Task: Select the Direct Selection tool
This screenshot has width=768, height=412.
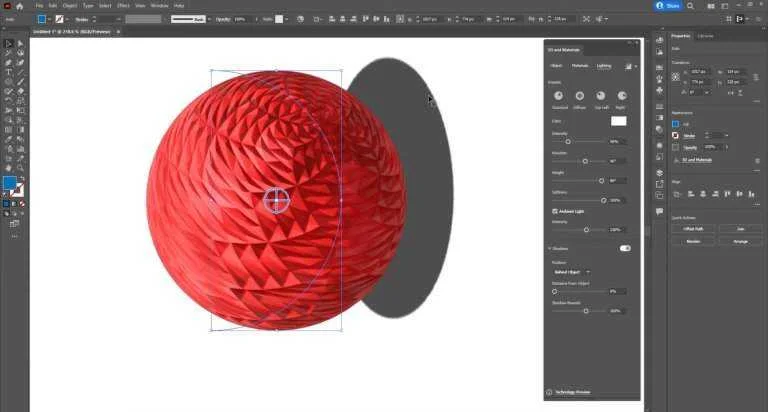Action: click(20, 44)
